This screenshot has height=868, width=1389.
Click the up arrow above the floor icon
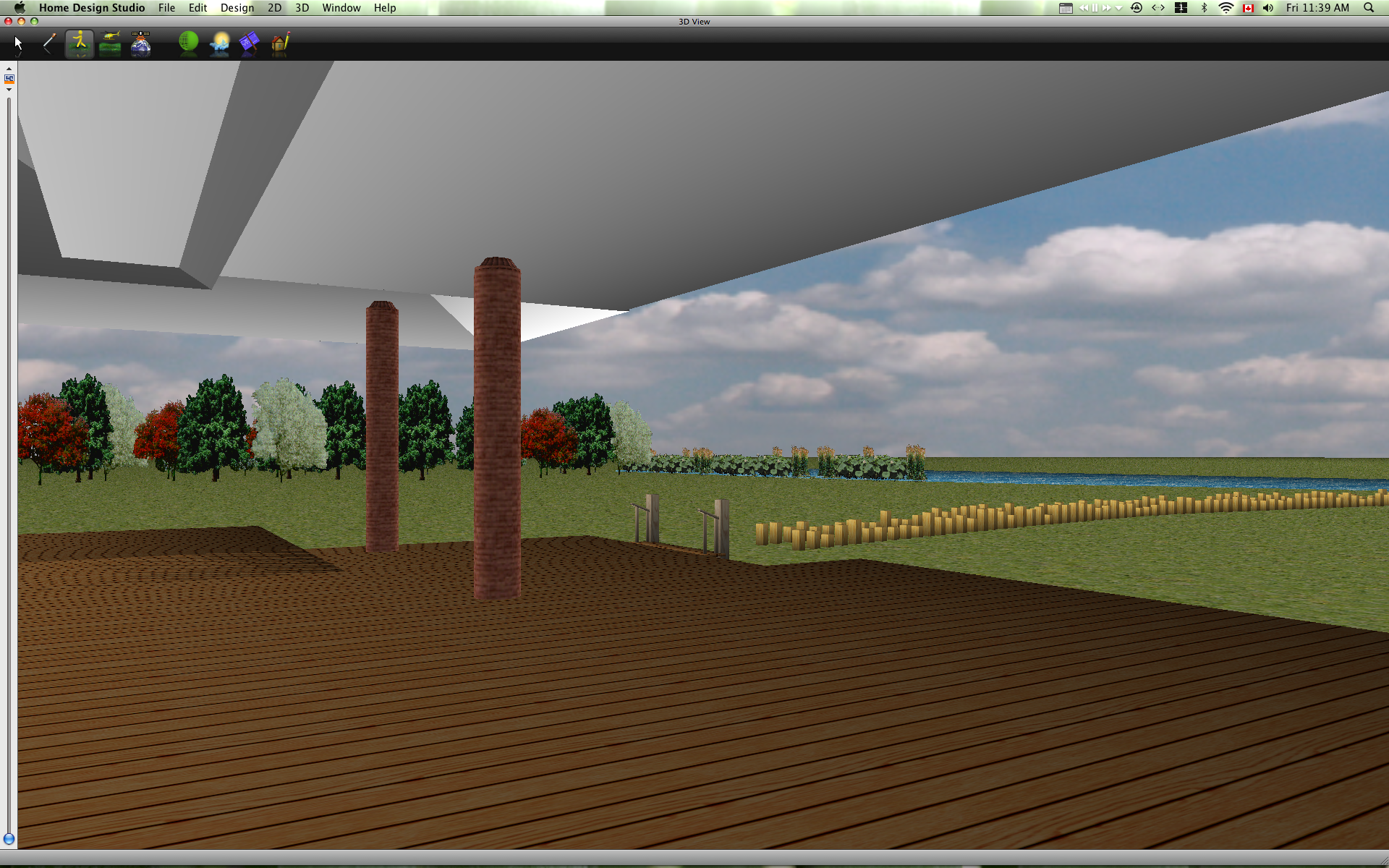point(9,69)
